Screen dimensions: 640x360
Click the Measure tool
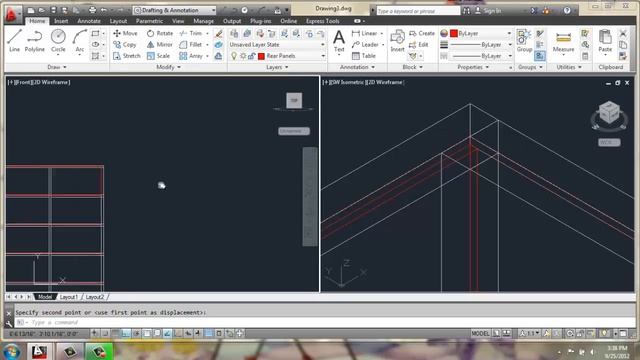click(x=563, y=42)
